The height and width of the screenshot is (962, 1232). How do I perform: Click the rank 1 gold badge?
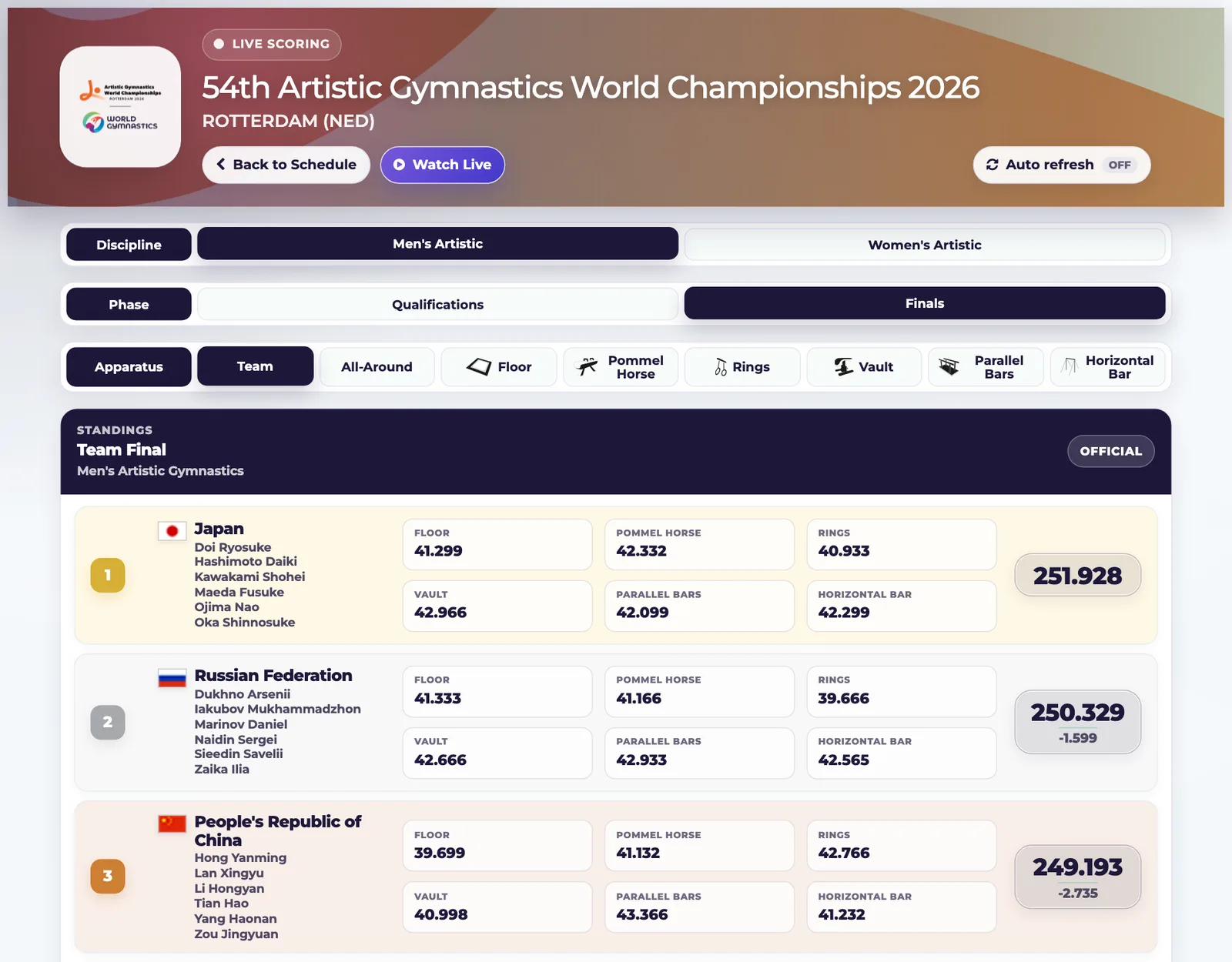point(108,575)
